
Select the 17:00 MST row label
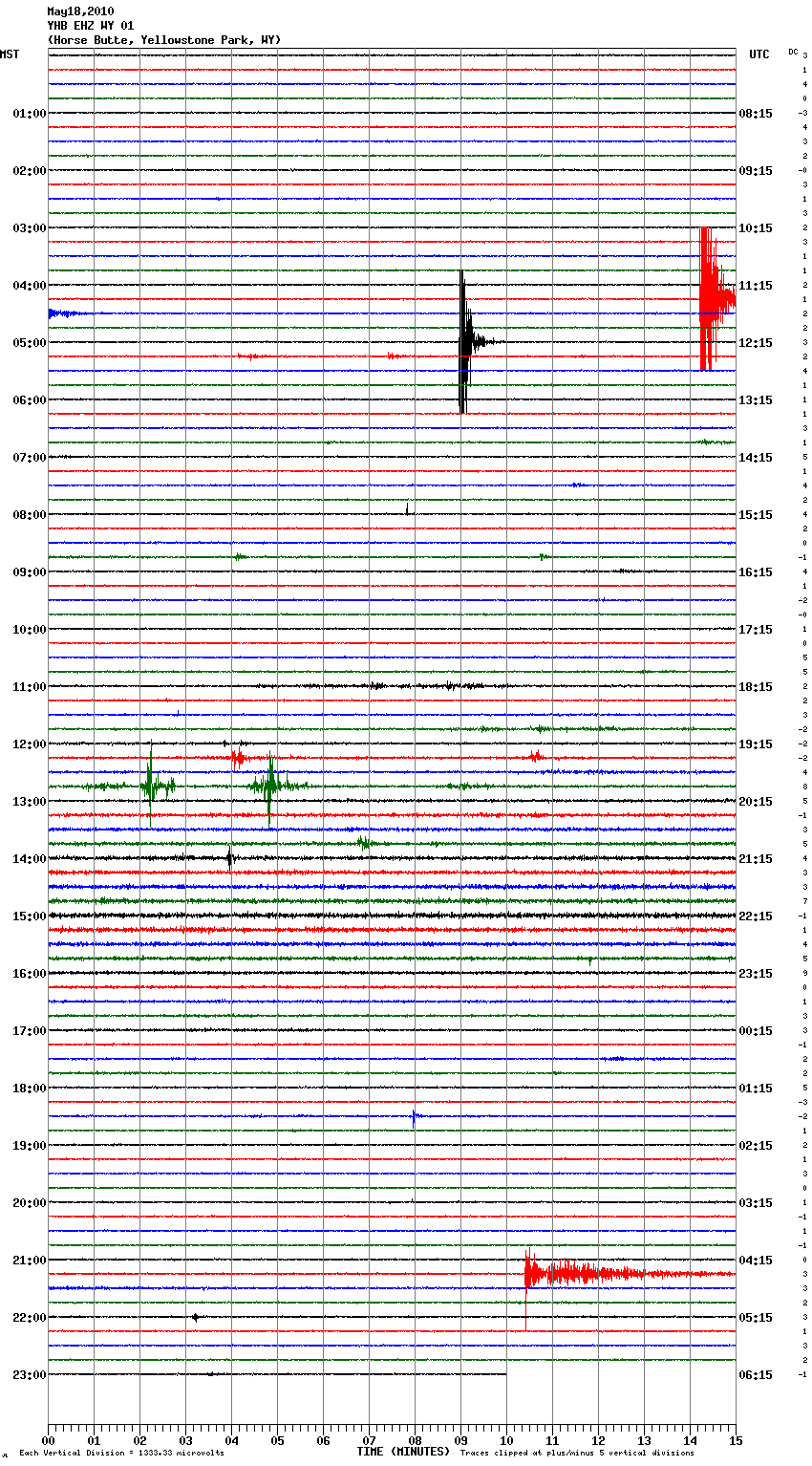(x=30, y=1031)
